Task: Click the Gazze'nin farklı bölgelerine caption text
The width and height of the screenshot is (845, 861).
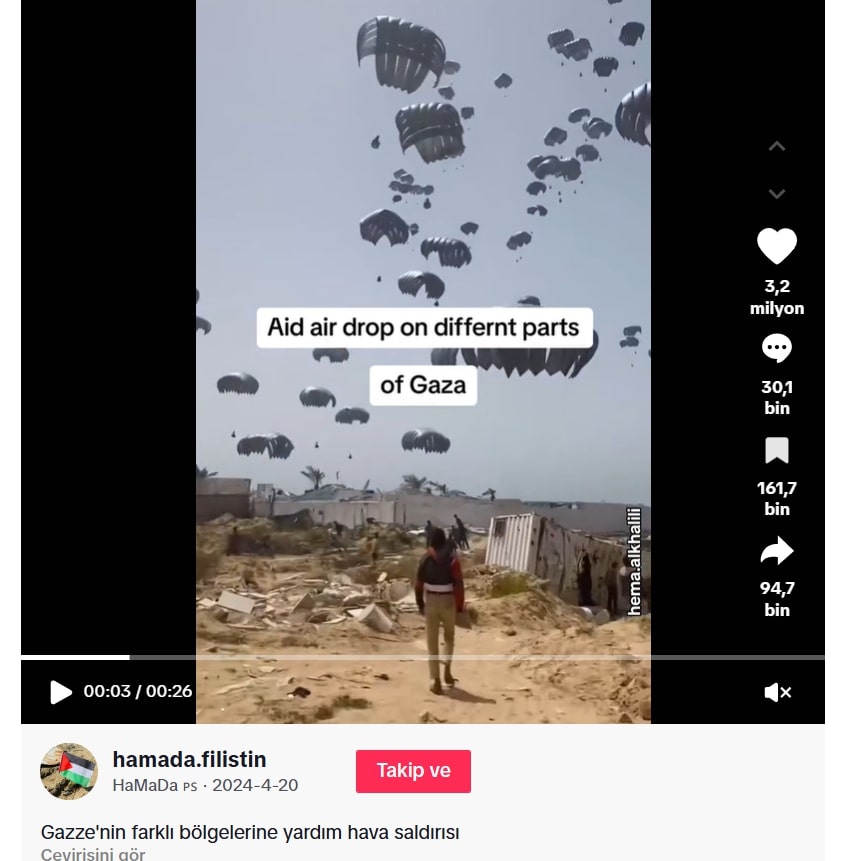Action: 250,832
